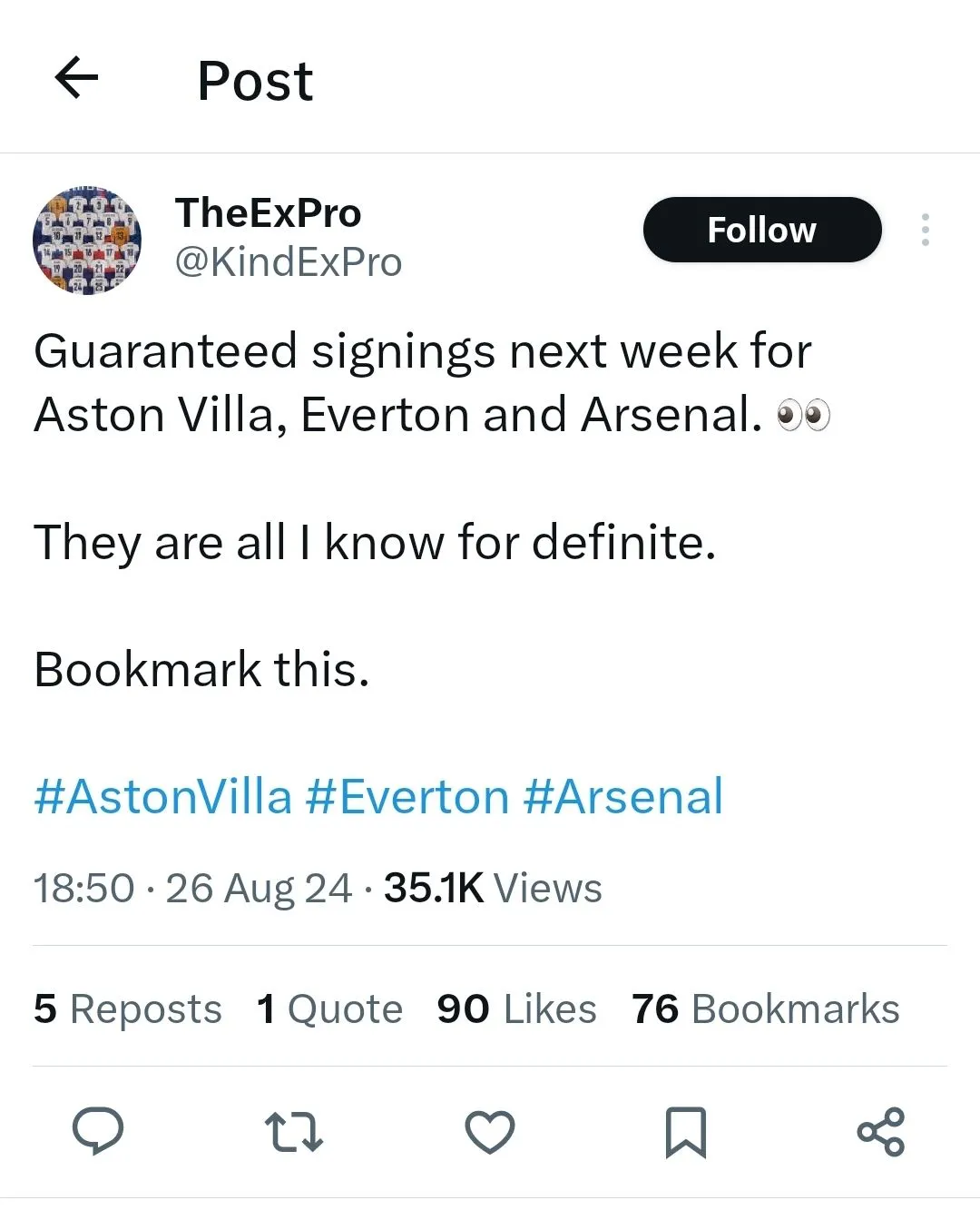The width and height of the screenshot is (980, 1210).
Task: Click the 35.1K Views count
Action: click(x=493, y=888)
